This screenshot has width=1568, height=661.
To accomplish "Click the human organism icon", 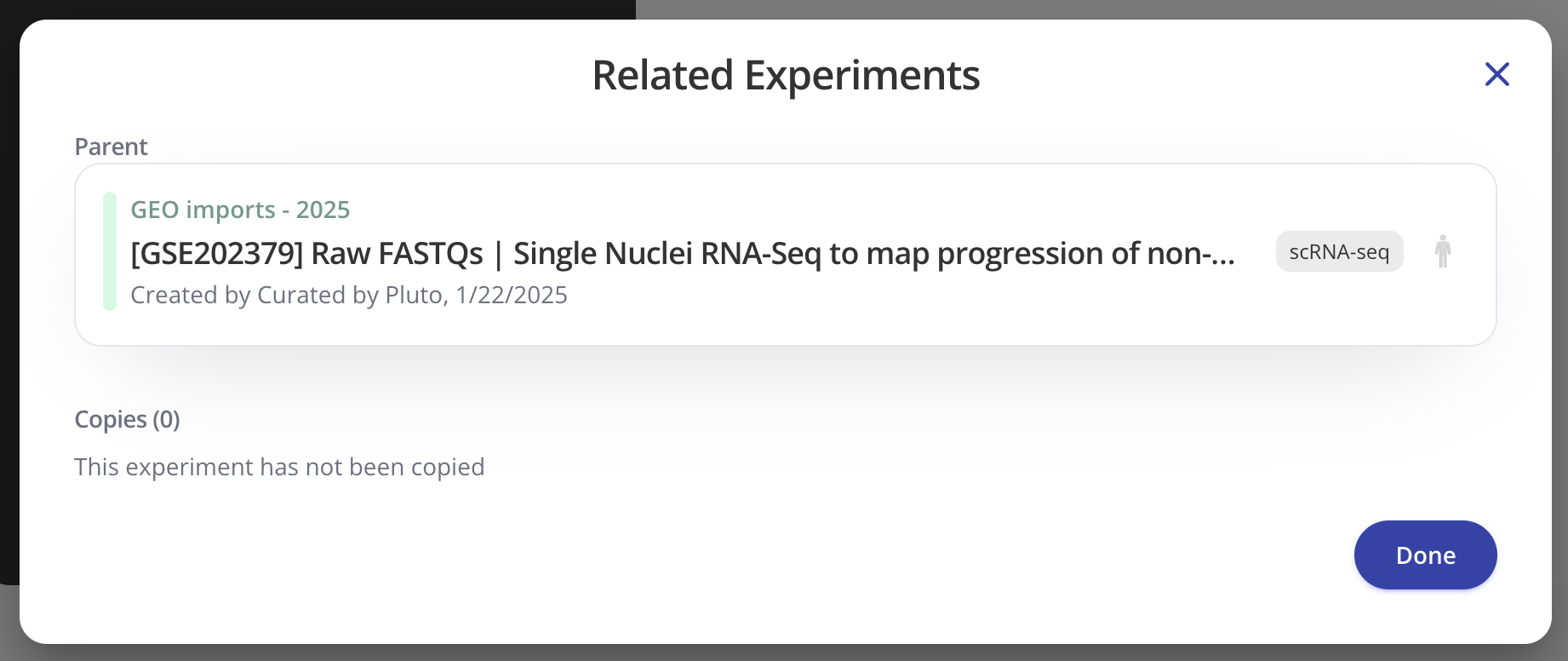I will point(1442,251).
